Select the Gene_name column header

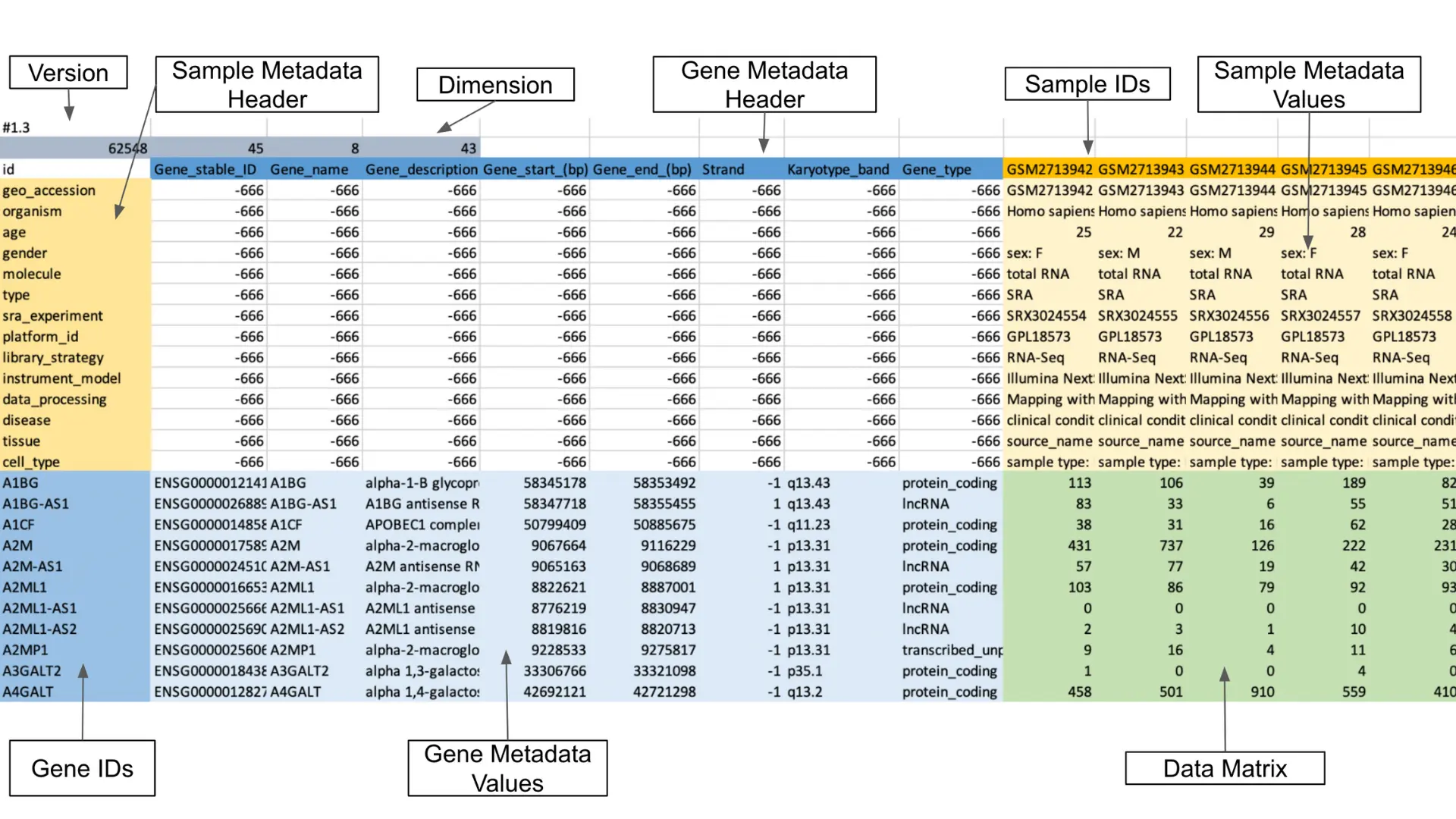(308, 169)
